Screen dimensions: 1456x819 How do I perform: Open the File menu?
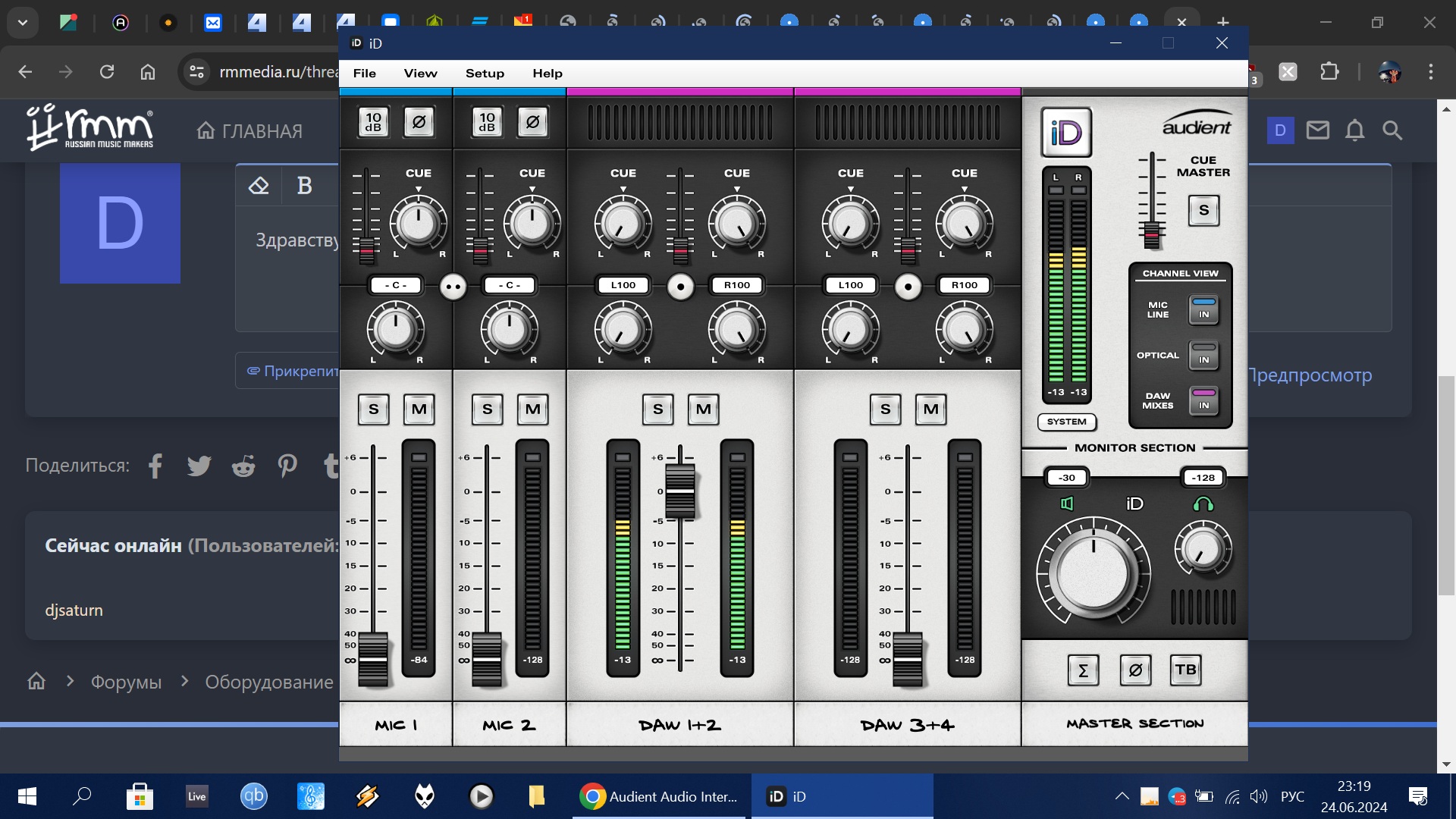click(364, 74)
